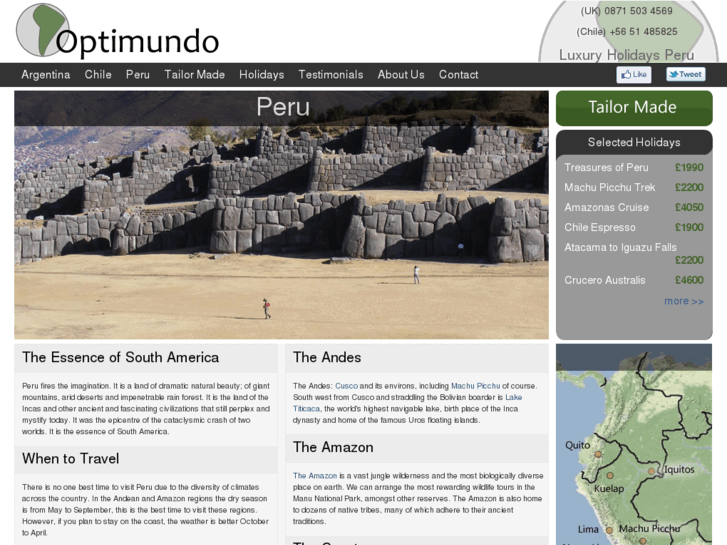Follow the Cusco link in The Andes

[346, 386]
